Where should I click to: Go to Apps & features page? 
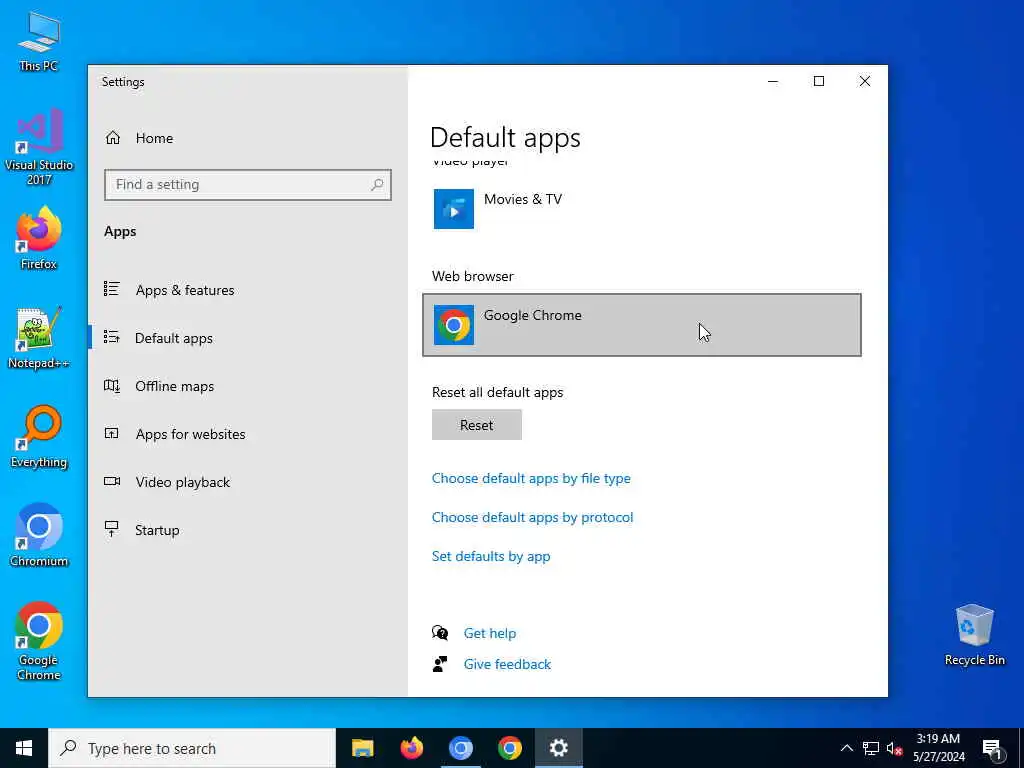point(185,290)
